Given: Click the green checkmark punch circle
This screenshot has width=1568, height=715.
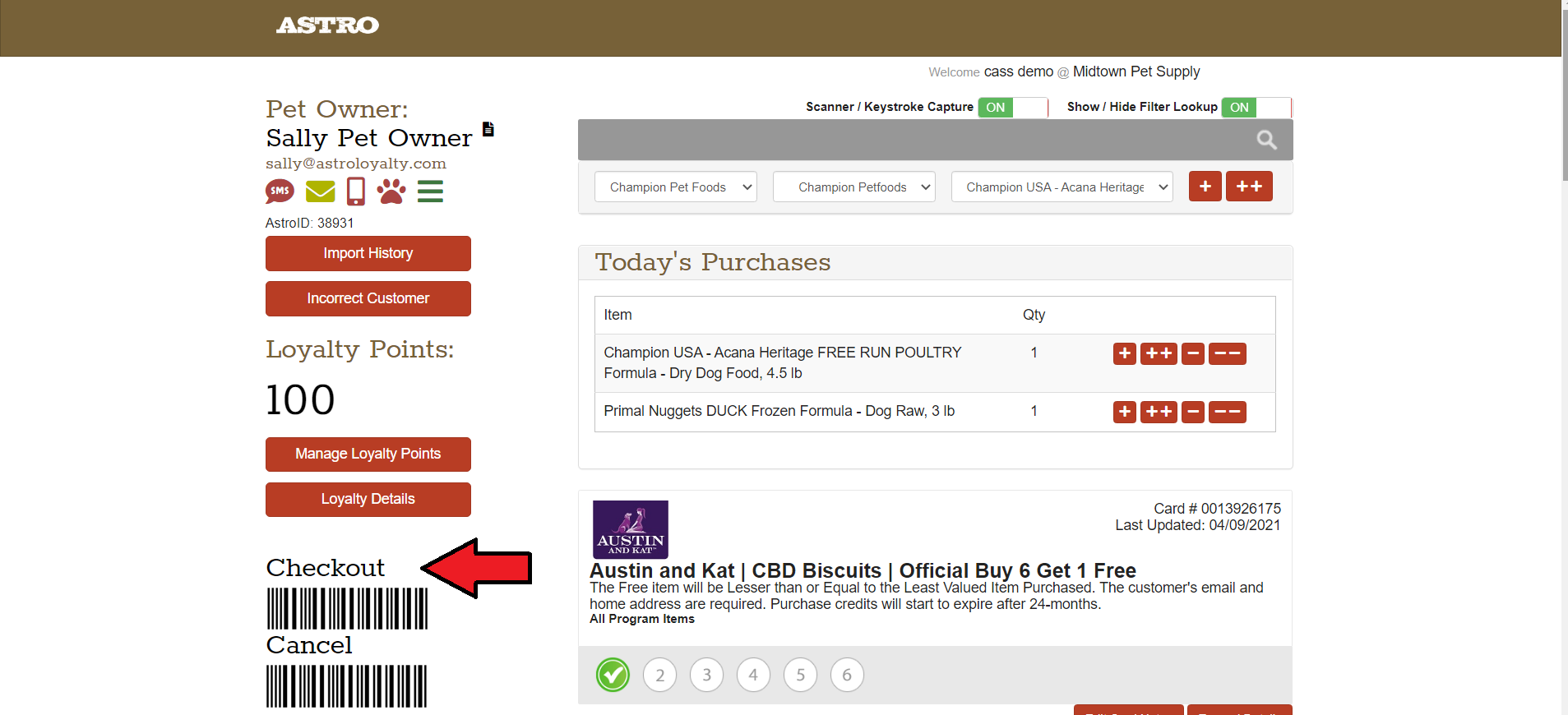Looking at the screenshot, I should coord(613,675).
